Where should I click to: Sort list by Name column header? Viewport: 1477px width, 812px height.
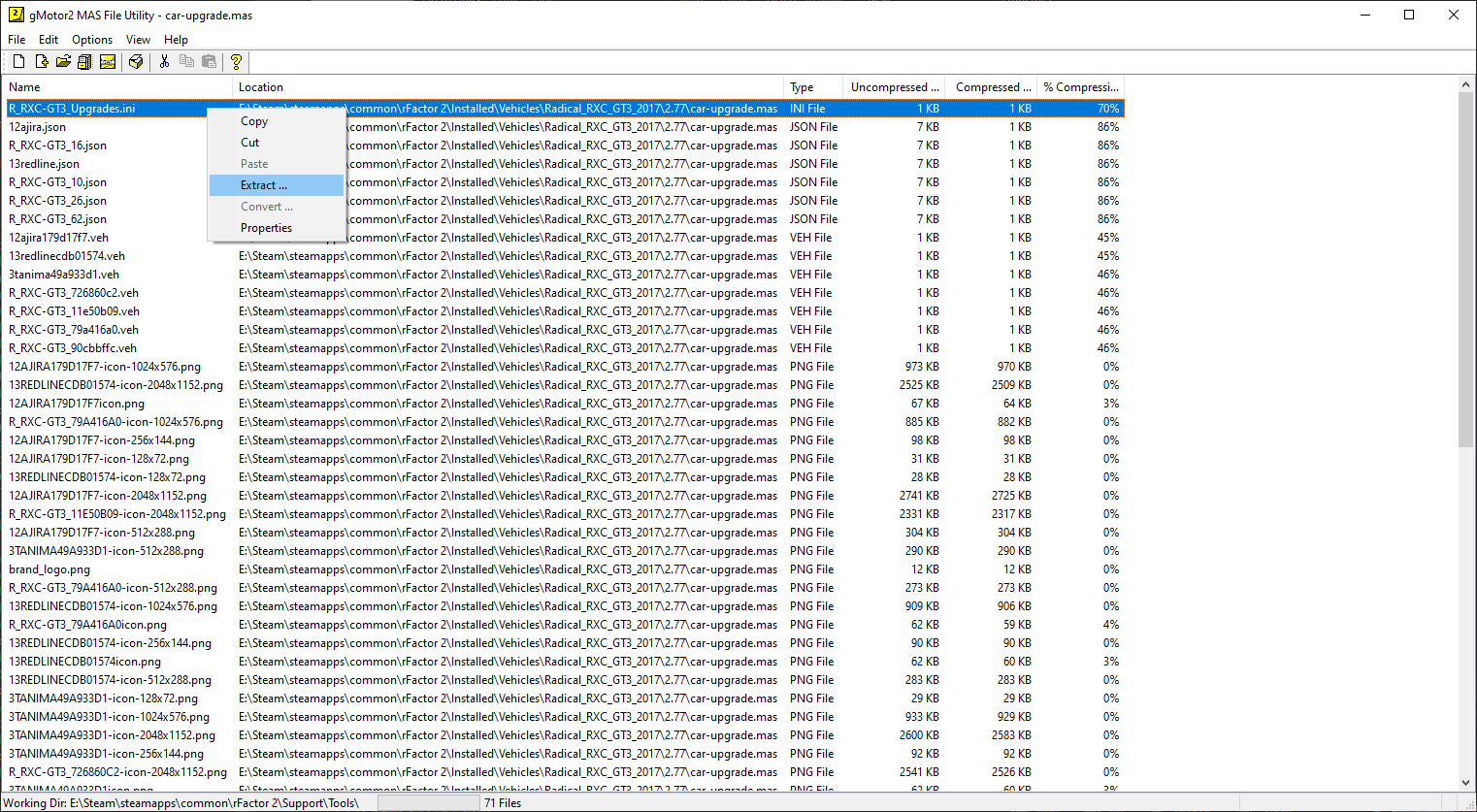point(116,87)
